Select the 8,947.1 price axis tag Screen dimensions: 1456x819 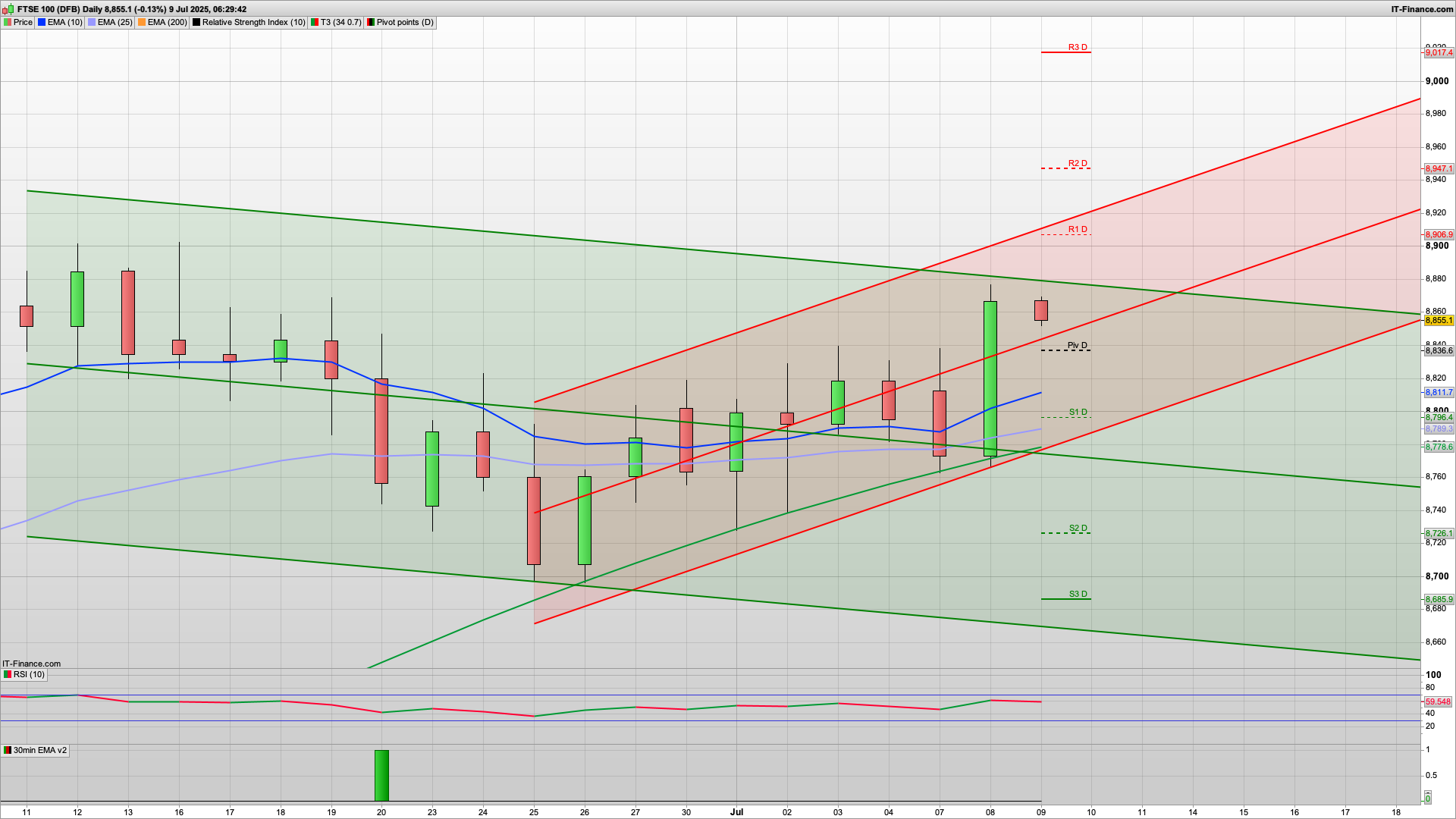(x=1439, y=168)
